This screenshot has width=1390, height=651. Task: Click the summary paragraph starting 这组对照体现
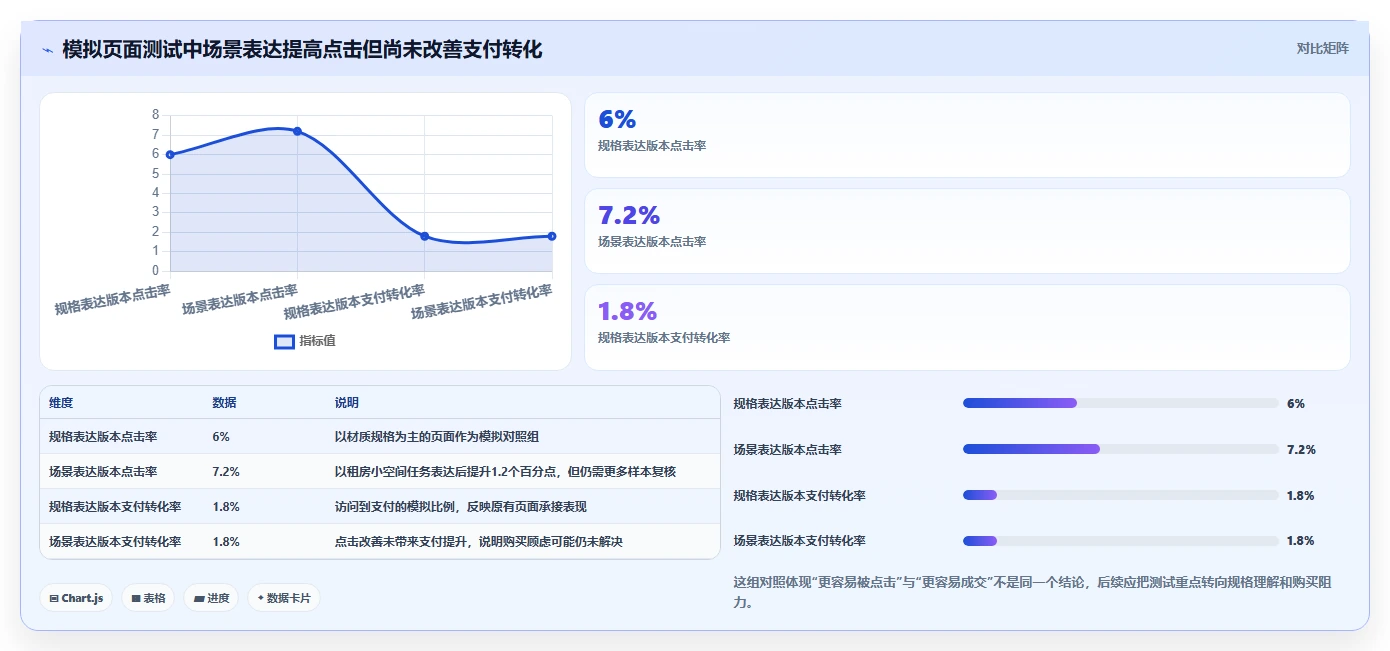[1032, 592]
